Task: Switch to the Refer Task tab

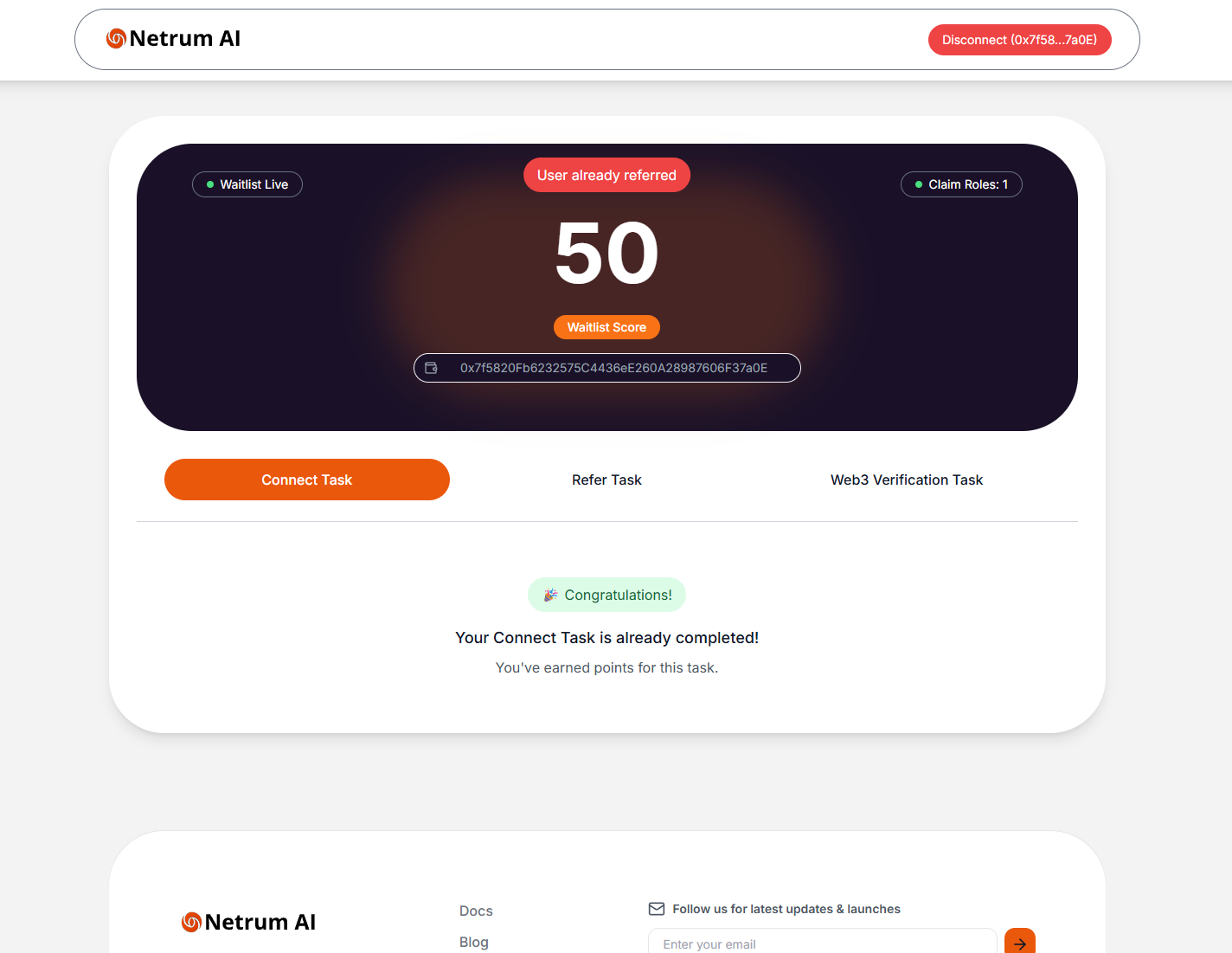Action: click(606, 480)
